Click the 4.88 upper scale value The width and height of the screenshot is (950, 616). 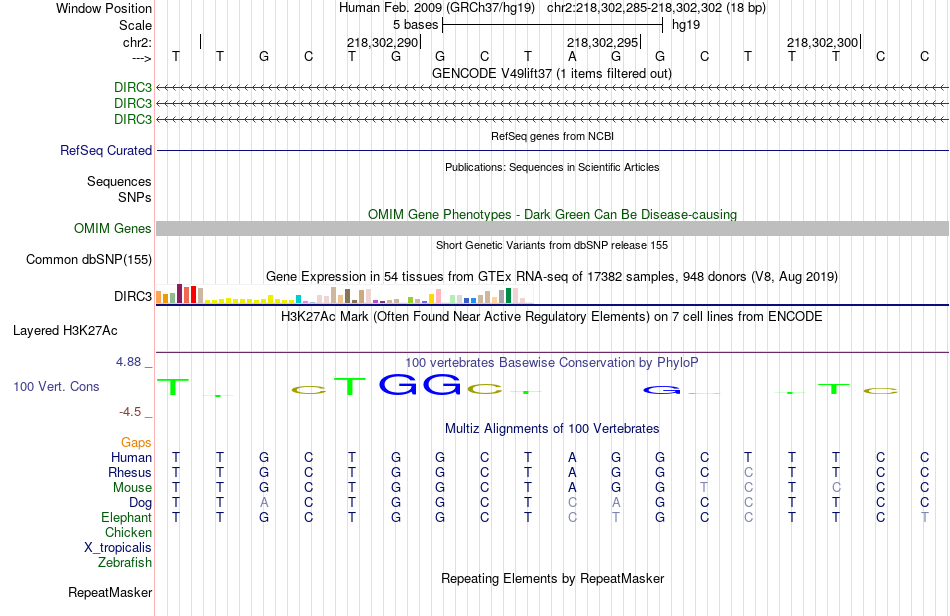(x=128, y=362)
